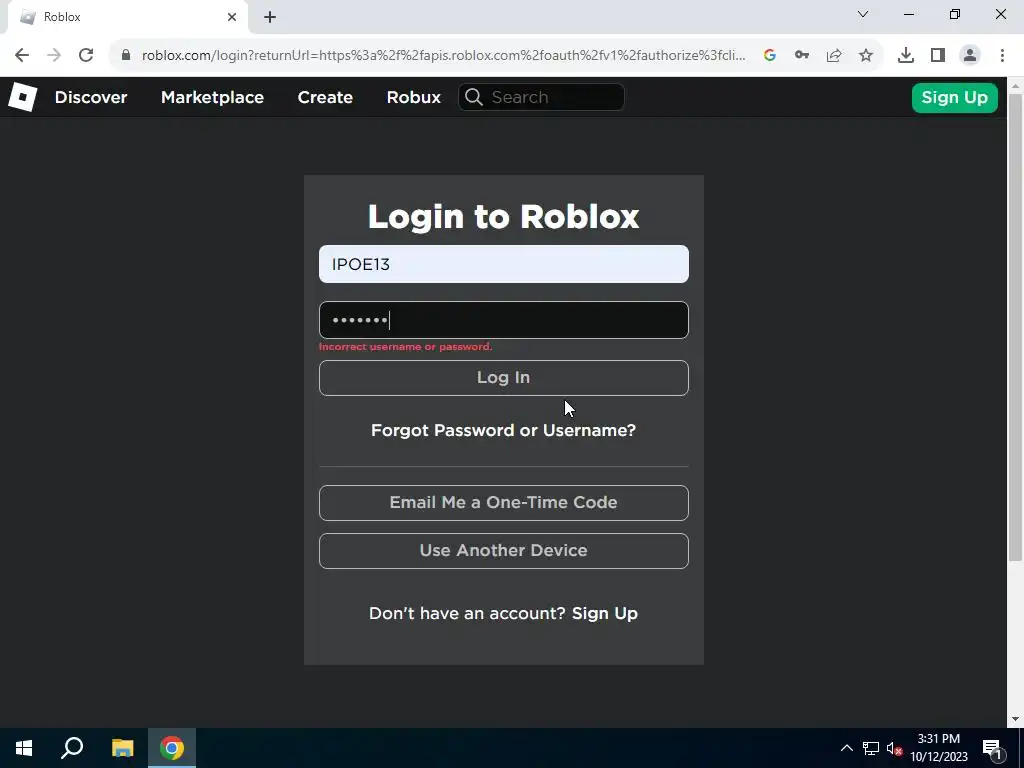Select the Roblox browser tab
The height and width of the screenshot is (768, 1024).
click(127, 17)
